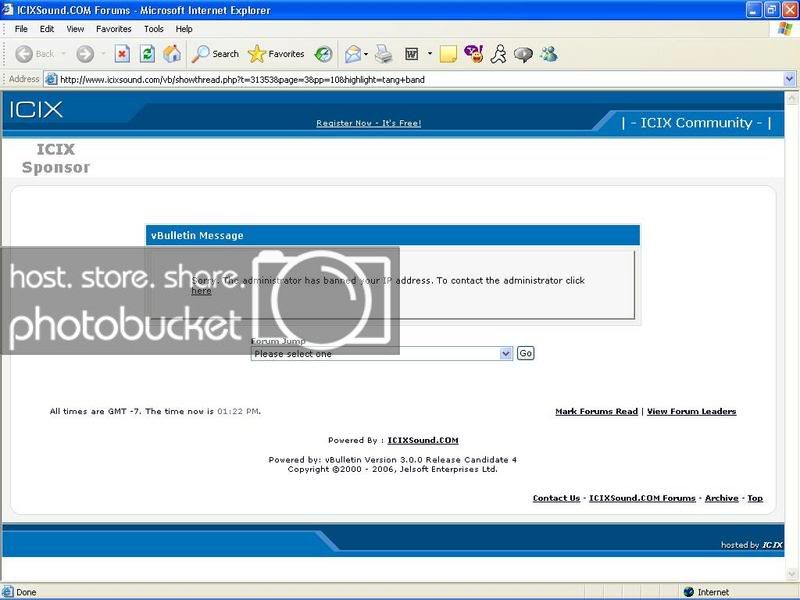The image size is (800, 600).
Task: Open the Back button history dropdown arrow
Action: pyautogui.click(x=63, y=54)
